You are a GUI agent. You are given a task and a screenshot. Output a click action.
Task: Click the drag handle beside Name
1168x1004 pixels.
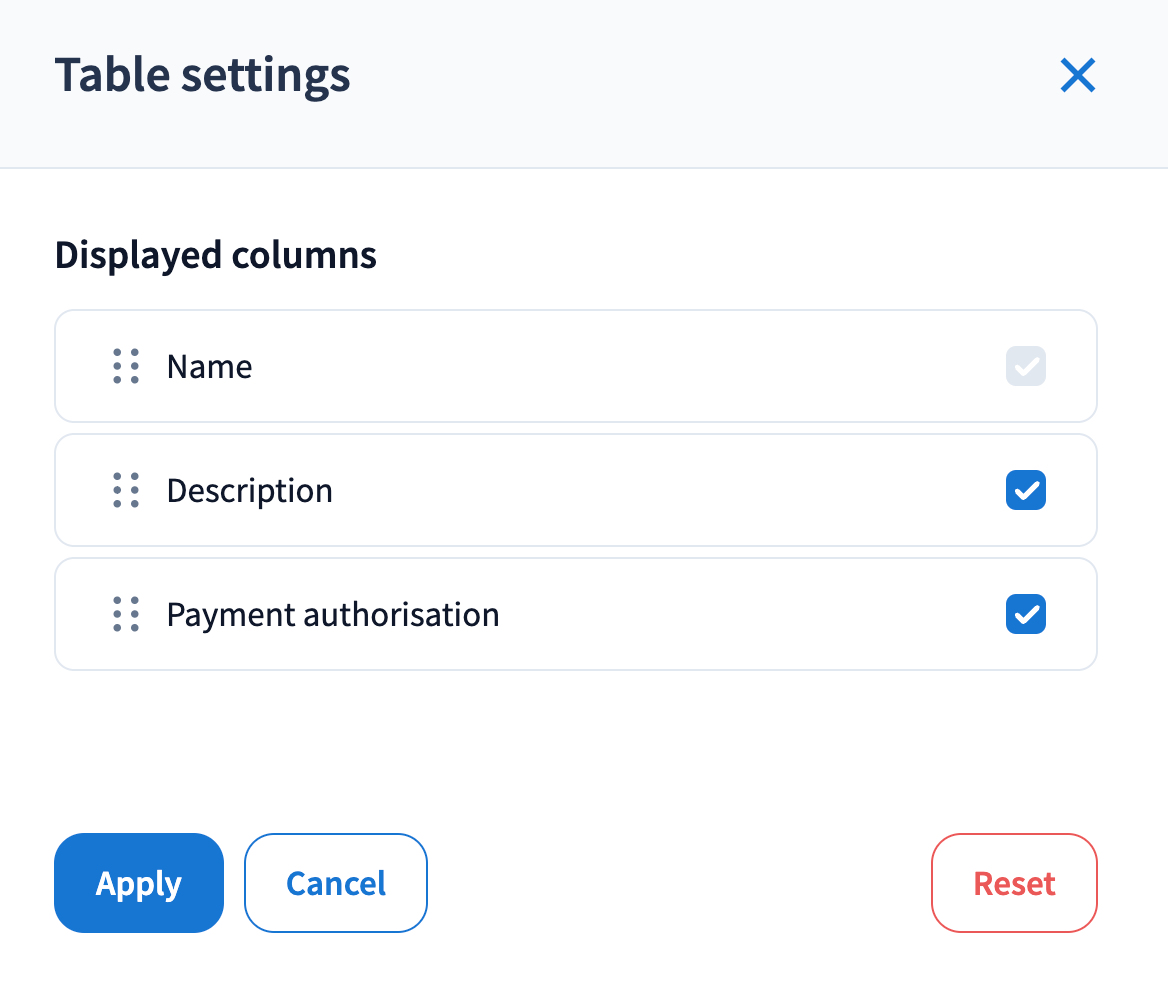pos(126,367)
